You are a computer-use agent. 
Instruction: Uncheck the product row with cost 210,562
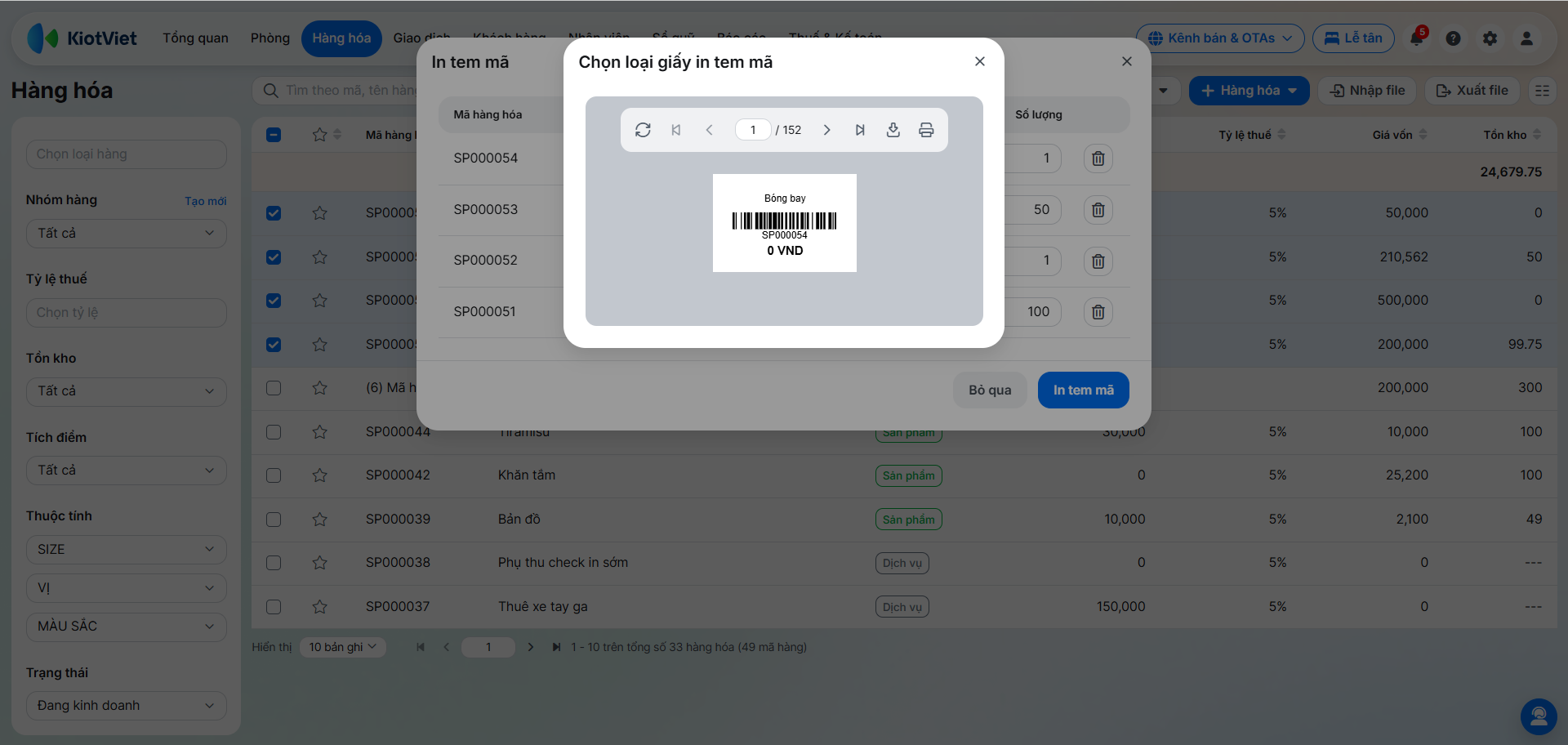(274, 257)
